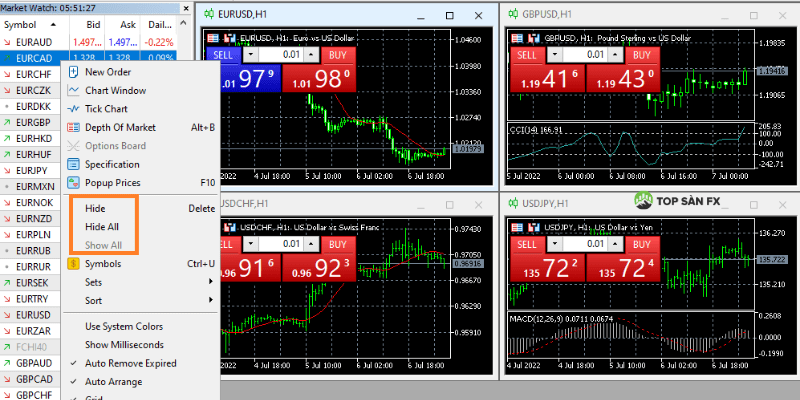Viewport: 800px width, 400px height.
Task: Choose Hide All from the menu
Action: 140,227
